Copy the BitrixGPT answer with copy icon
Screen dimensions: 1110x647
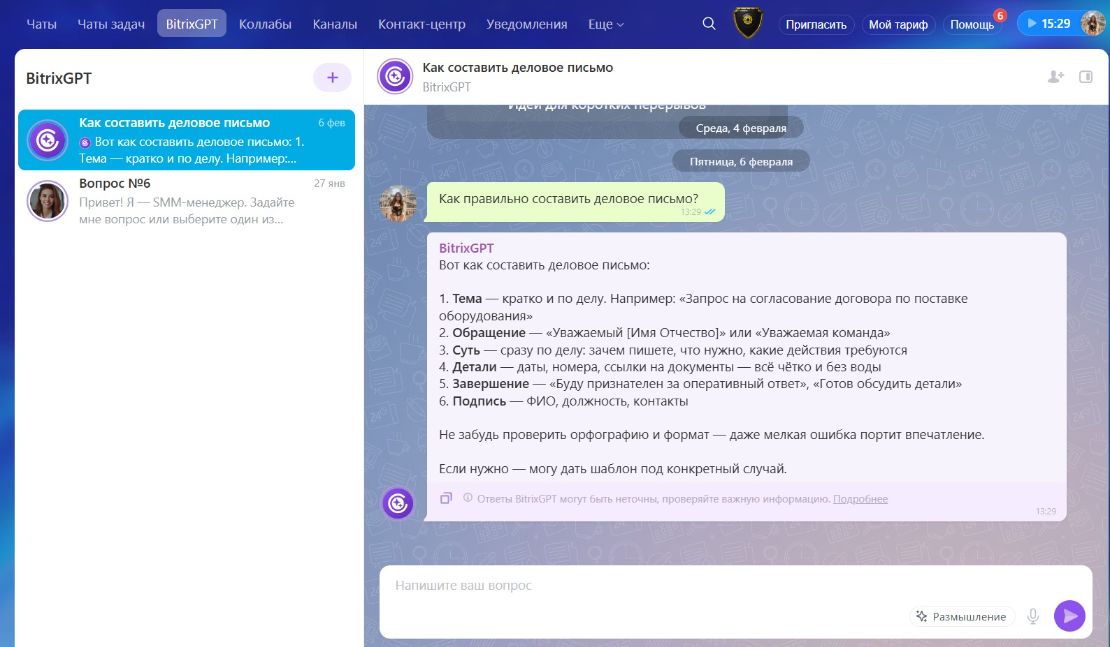[446, 498]
